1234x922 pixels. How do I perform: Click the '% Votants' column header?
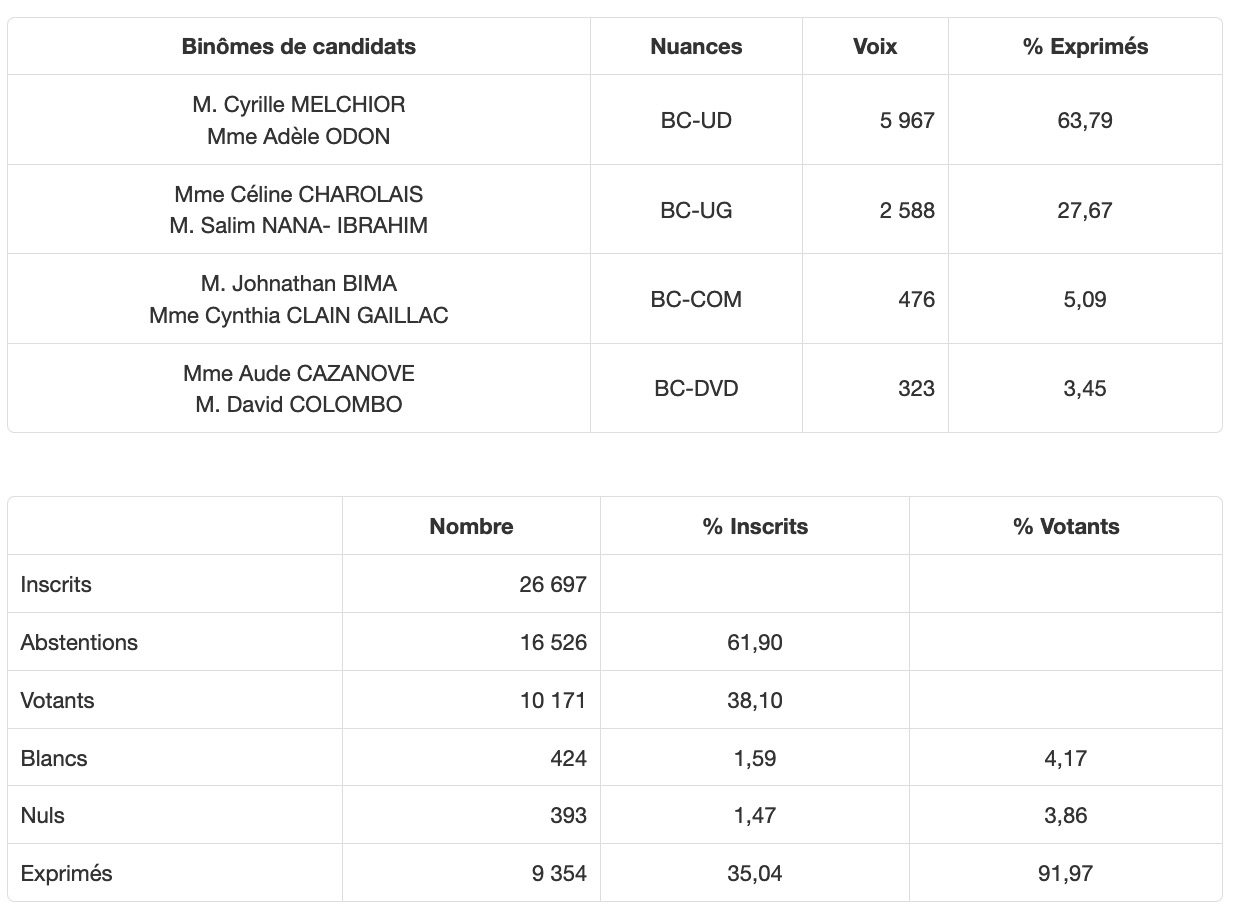click(x=1066, y=526)
